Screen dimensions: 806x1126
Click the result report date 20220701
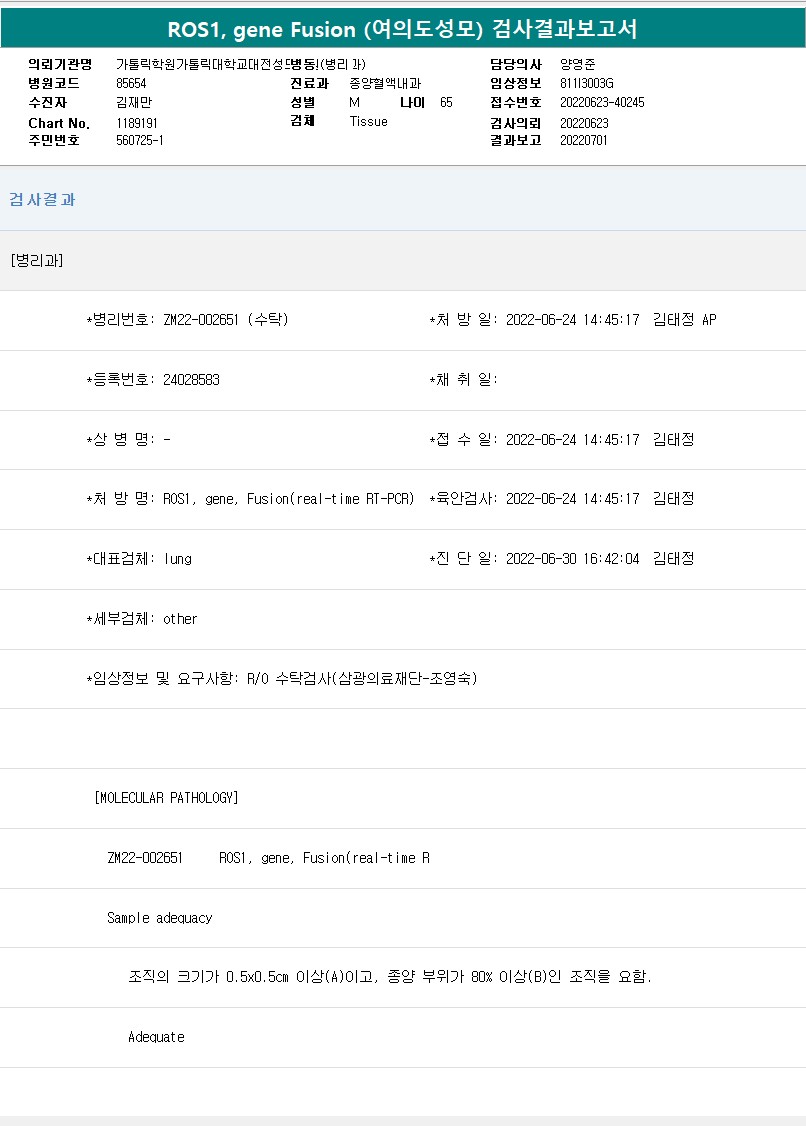(584, 140)
